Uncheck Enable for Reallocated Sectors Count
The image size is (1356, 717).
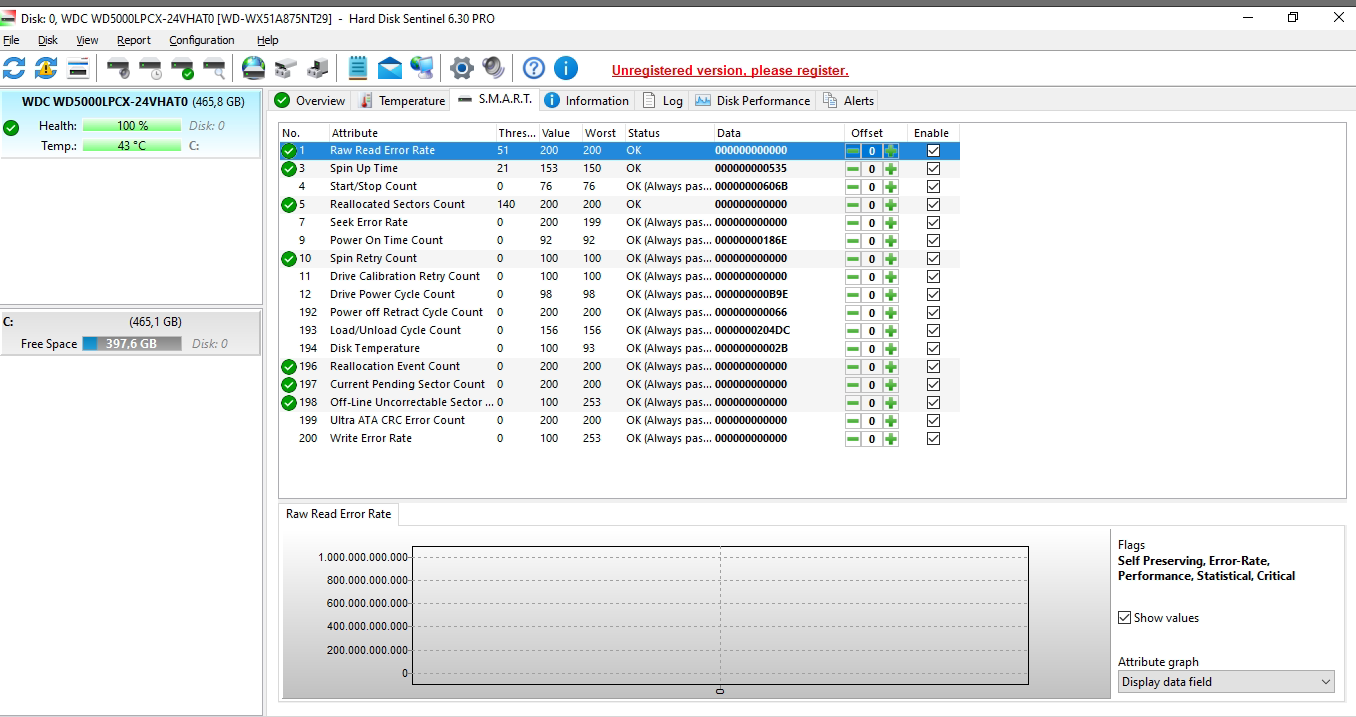point(933,205)
